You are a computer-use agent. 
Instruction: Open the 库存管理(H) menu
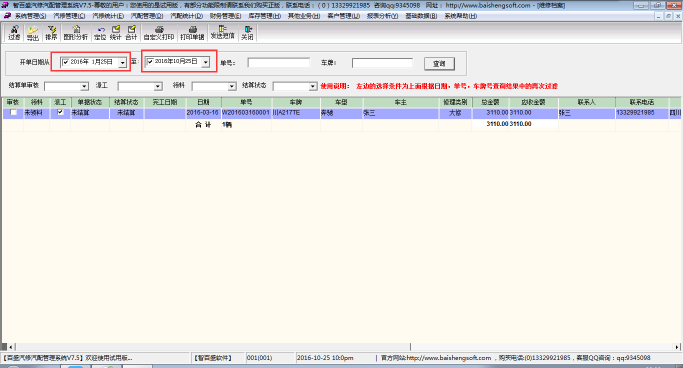(x=265, y=16)
